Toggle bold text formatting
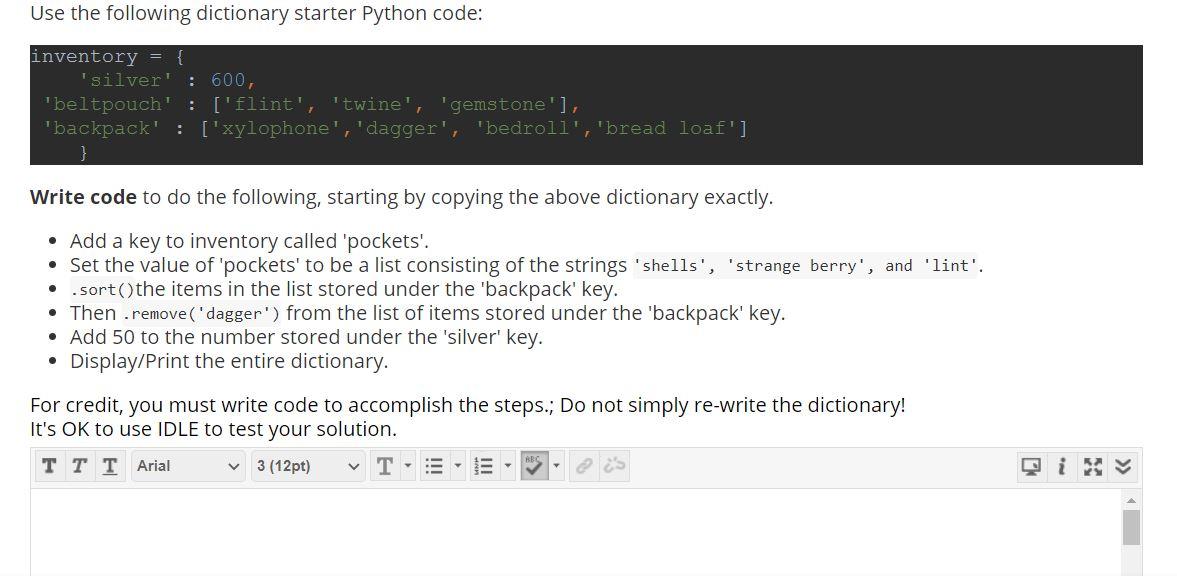Image resolution: width=1177 pixels, height=576 pixels. click(49, 466)
